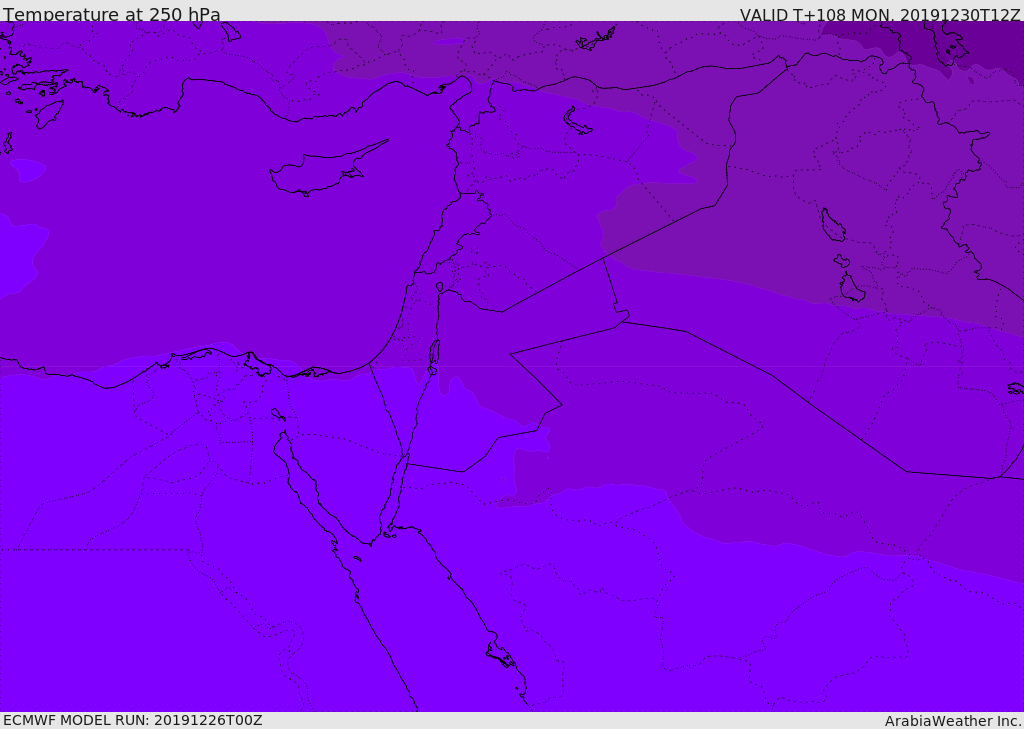This screenshot has height=729, width=1024.
Task: Click the 'Temperature at 250 hPa' title text
Action: pos(112,14)
